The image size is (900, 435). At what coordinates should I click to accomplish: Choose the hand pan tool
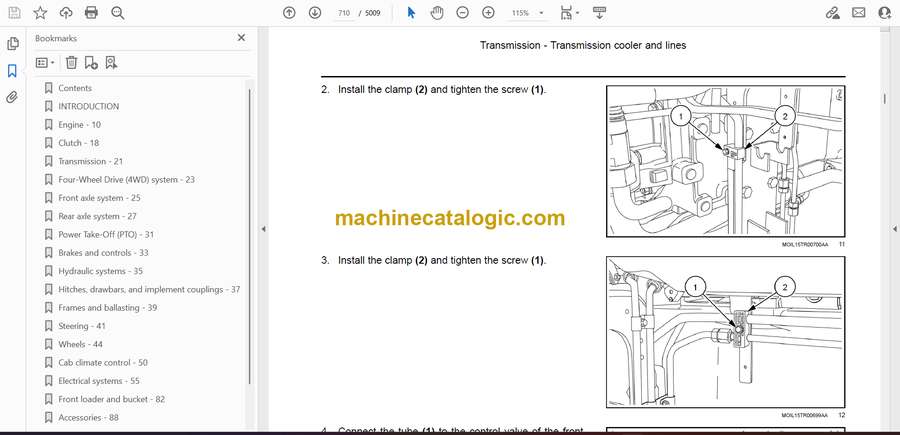click(x=436, y=13)
